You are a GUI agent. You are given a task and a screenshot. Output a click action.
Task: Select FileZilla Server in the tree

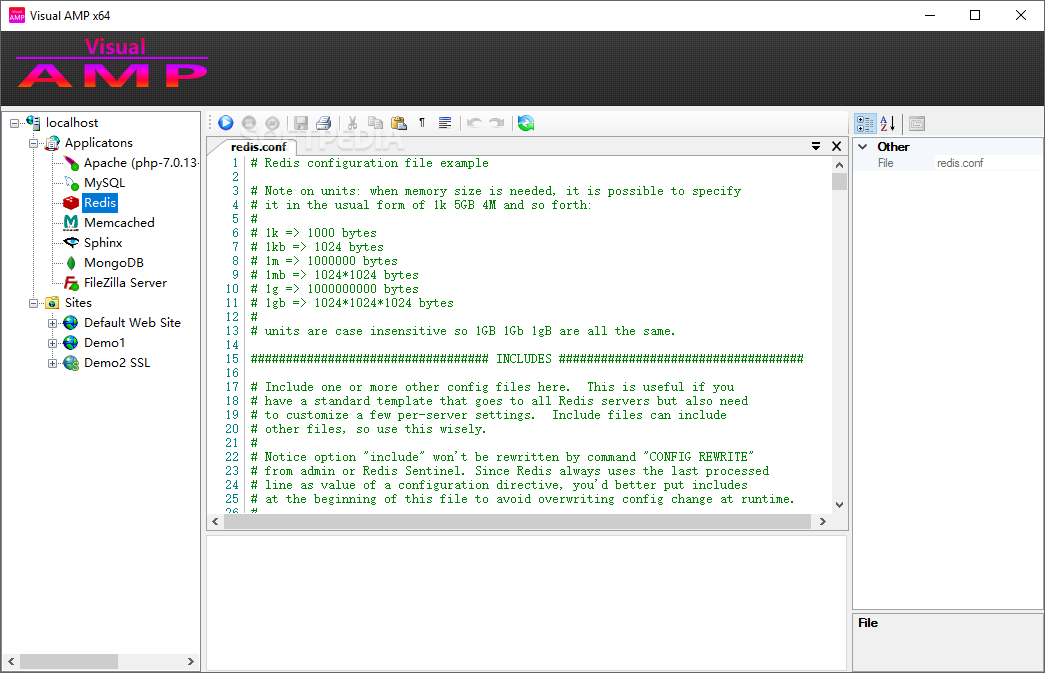click(x=125, y=283)
